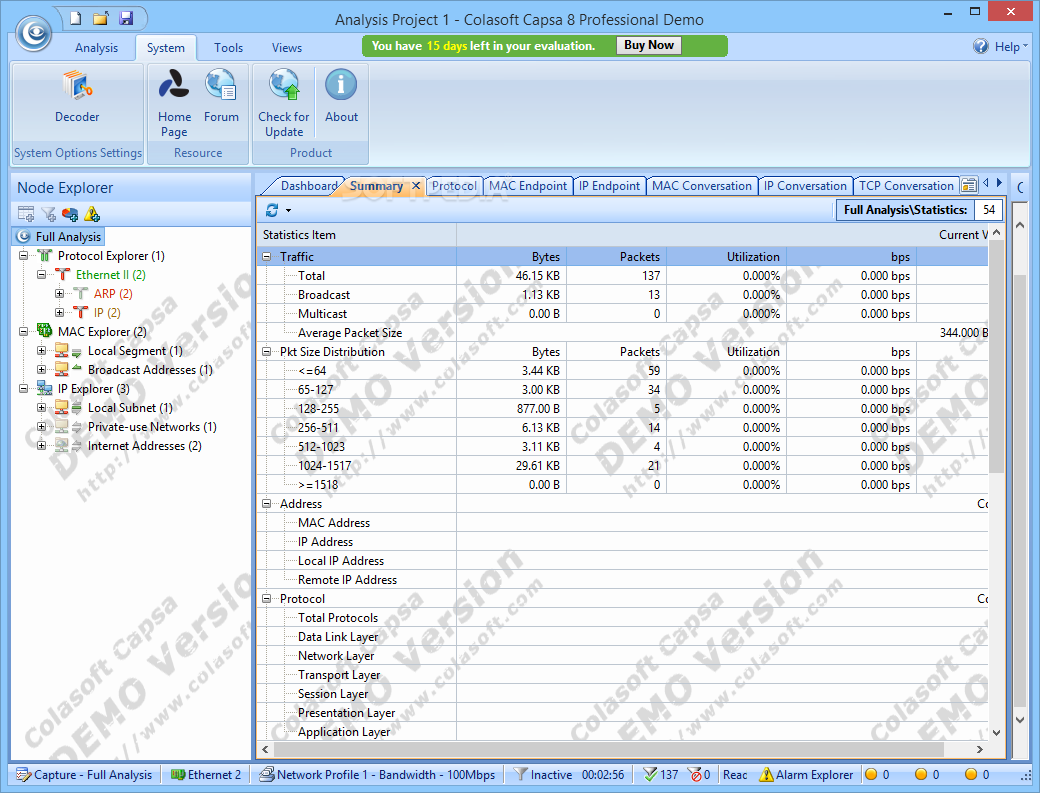Open the About dialog
Viewport: 1040px width, 793px height.
point(341,97)
